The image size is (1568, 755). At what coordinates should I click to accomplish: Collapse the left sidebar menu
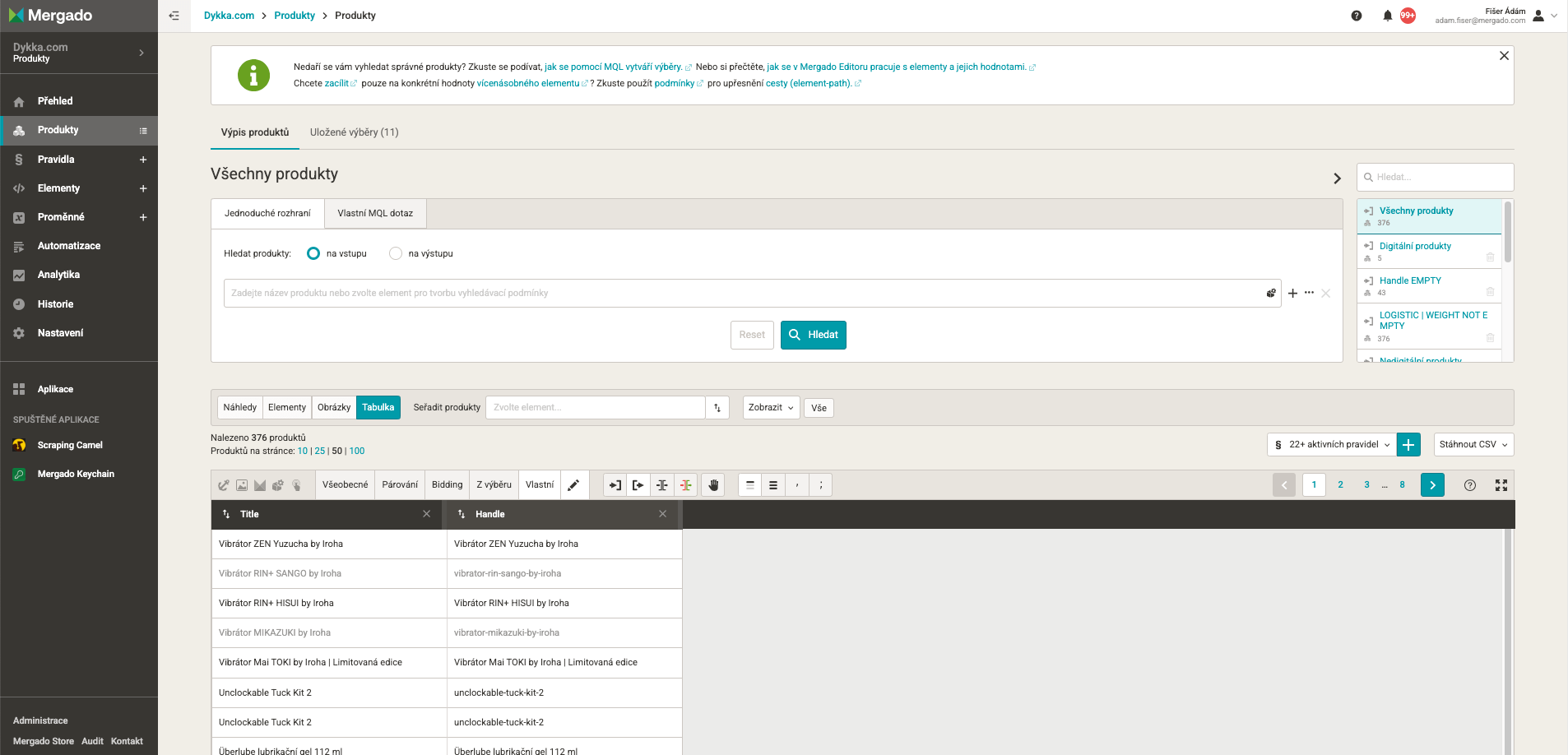tap(174, 16)
